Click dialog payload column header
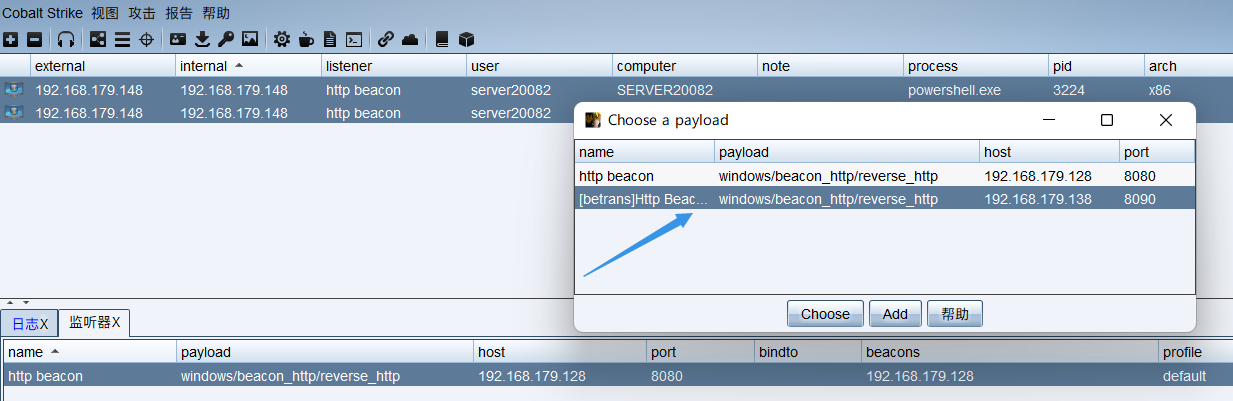1233x401 pixels. [x=847, y=152]
